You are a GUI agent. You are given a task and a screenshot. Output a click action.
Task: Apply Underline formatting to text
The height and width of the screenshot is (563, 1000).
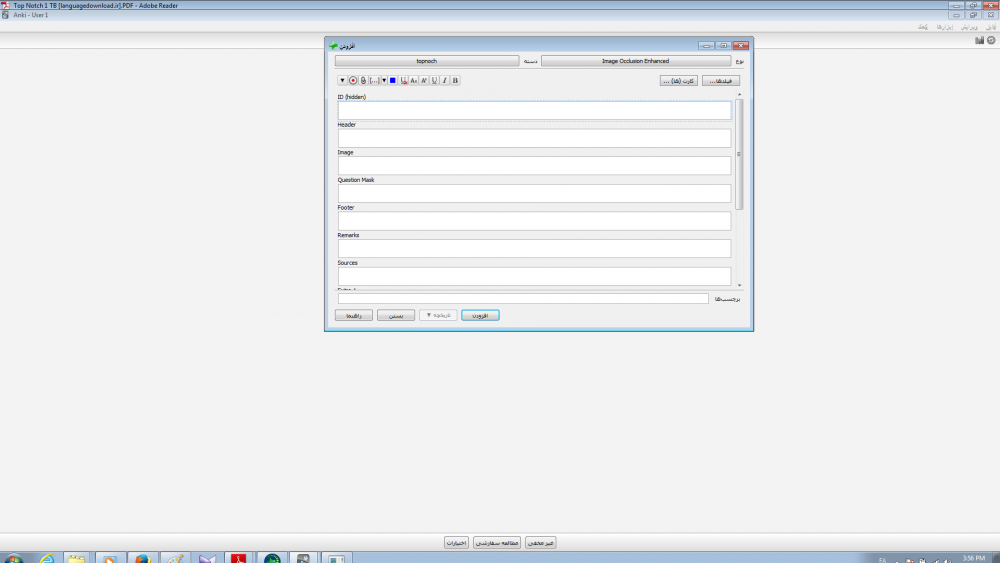point(434,80)
